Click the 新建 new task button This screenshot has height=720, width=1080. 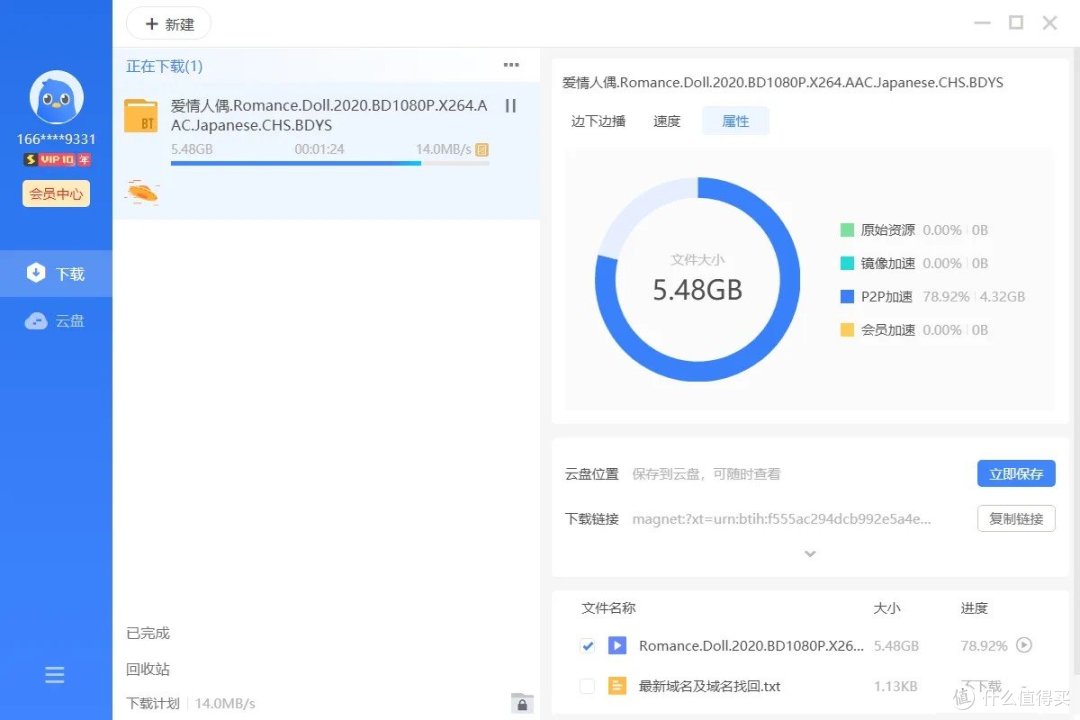169,24
